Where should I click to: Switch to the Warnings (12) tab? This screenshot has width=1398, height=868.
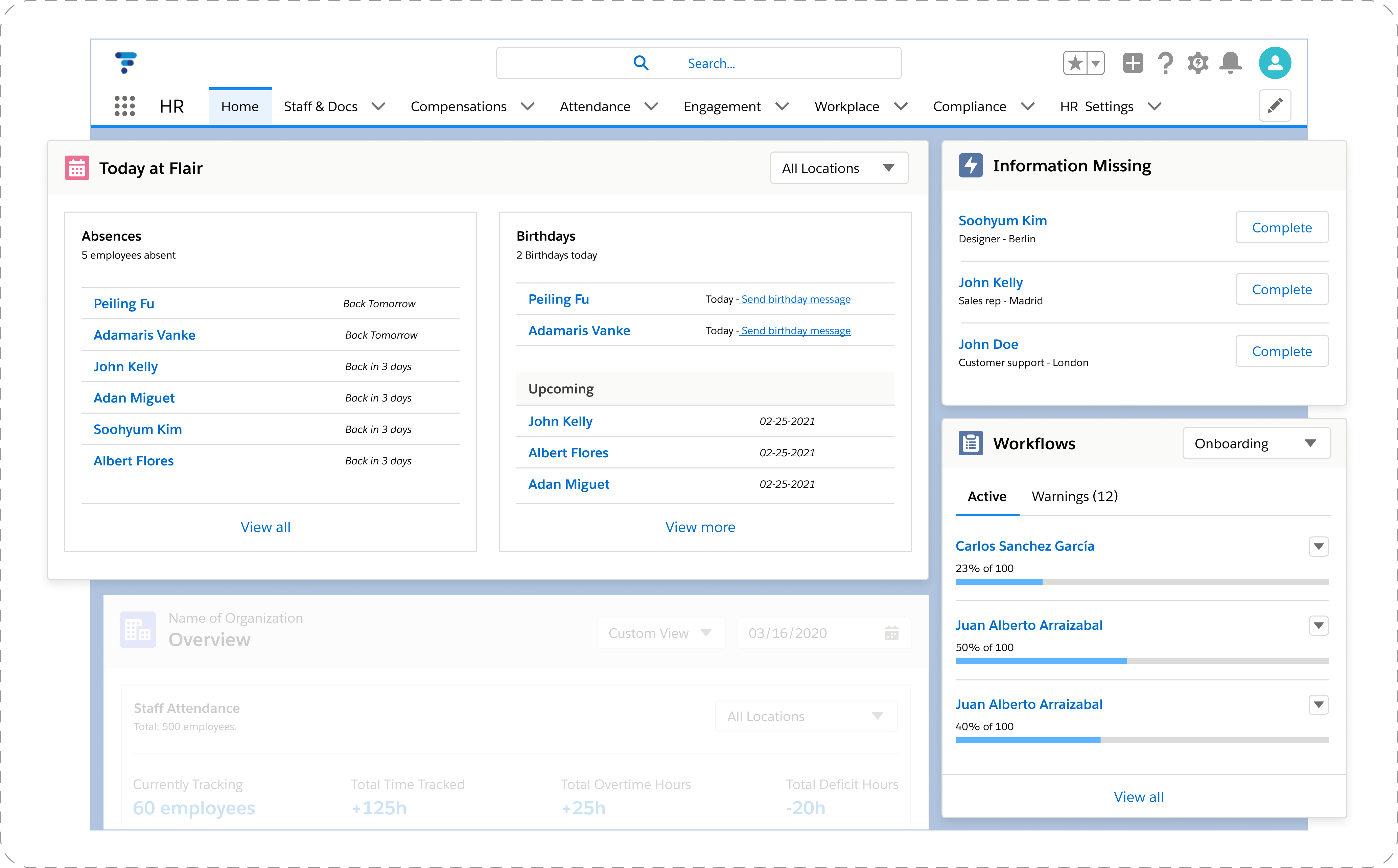(1074, 497)
